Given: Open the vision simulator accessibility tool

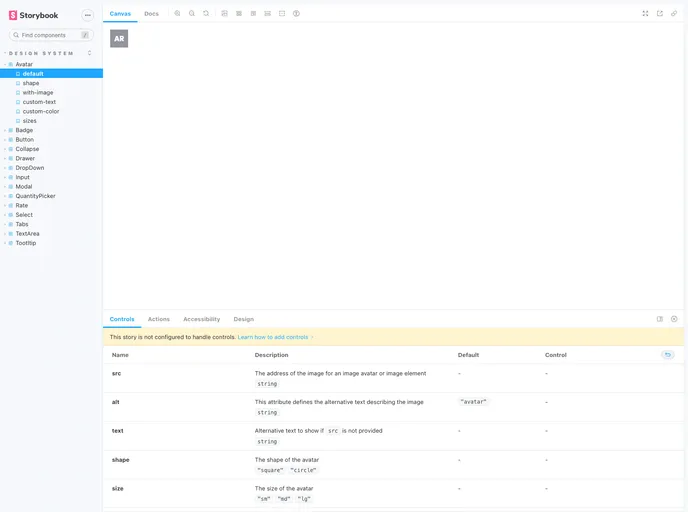Looking at the screenshot, I should 296,14.
